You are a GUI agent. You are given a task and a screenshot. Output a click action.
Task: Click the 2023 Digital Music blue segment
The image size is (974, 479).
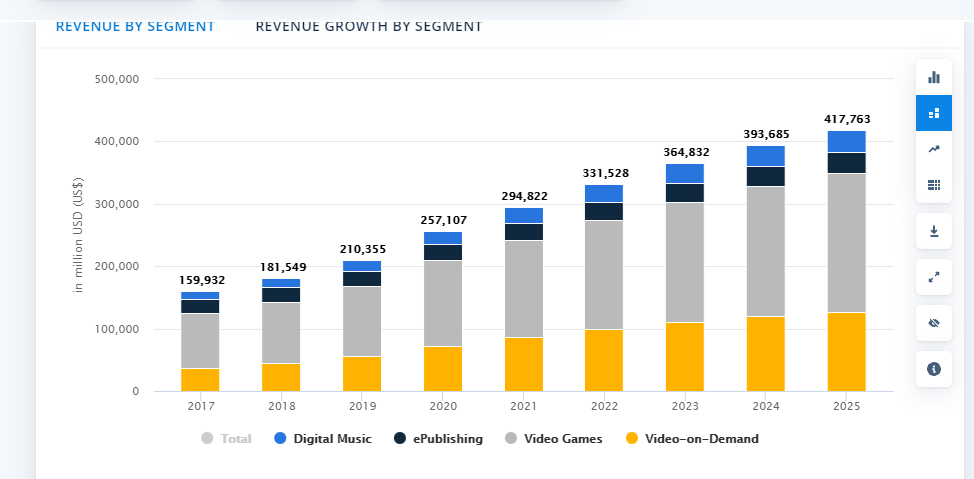[x=685, y=173]
